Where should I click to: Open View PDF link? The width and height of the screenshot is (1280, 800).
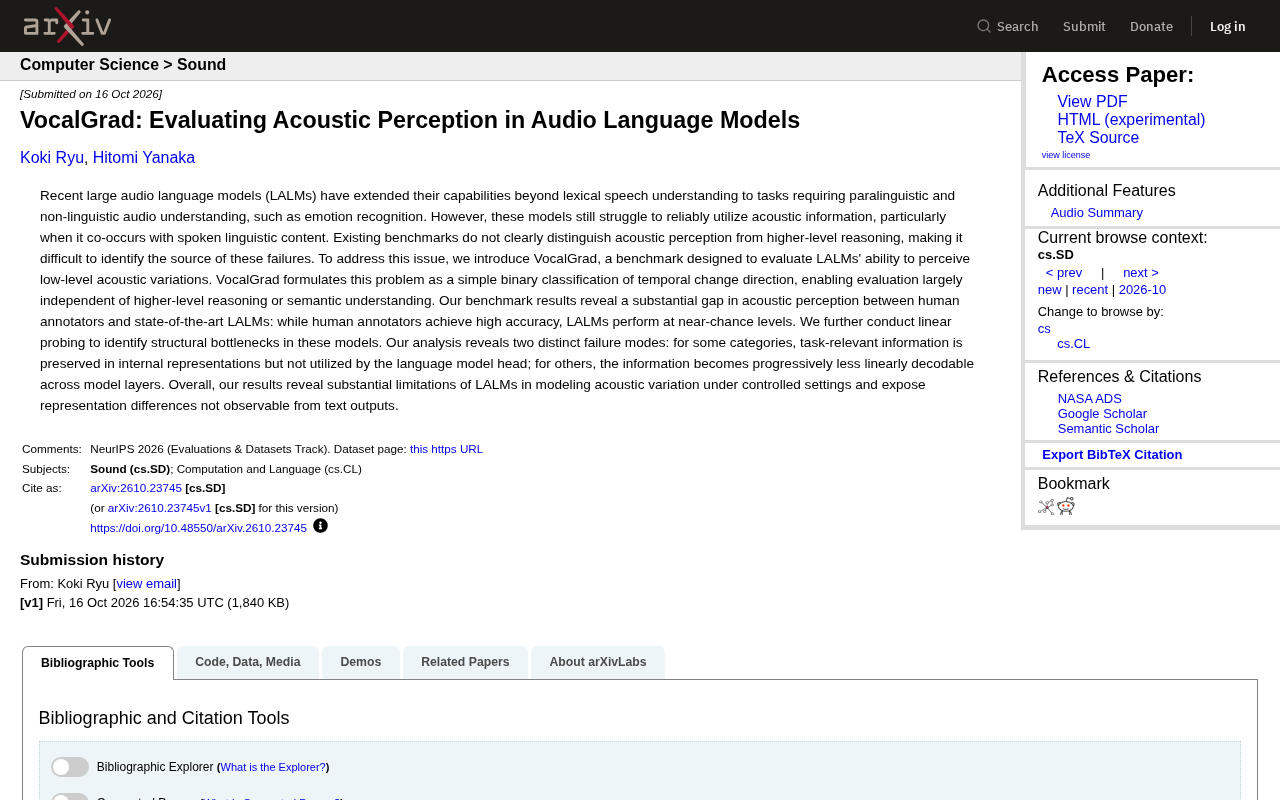pyautogui.click(x=1092, y=102)
